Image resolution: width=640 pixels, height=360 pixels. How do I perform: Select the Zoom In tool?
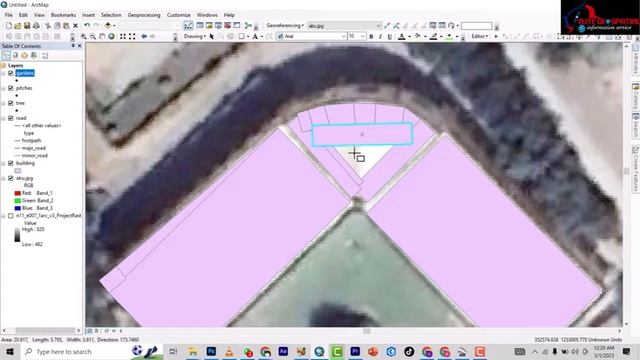click(x=84, y=36)
